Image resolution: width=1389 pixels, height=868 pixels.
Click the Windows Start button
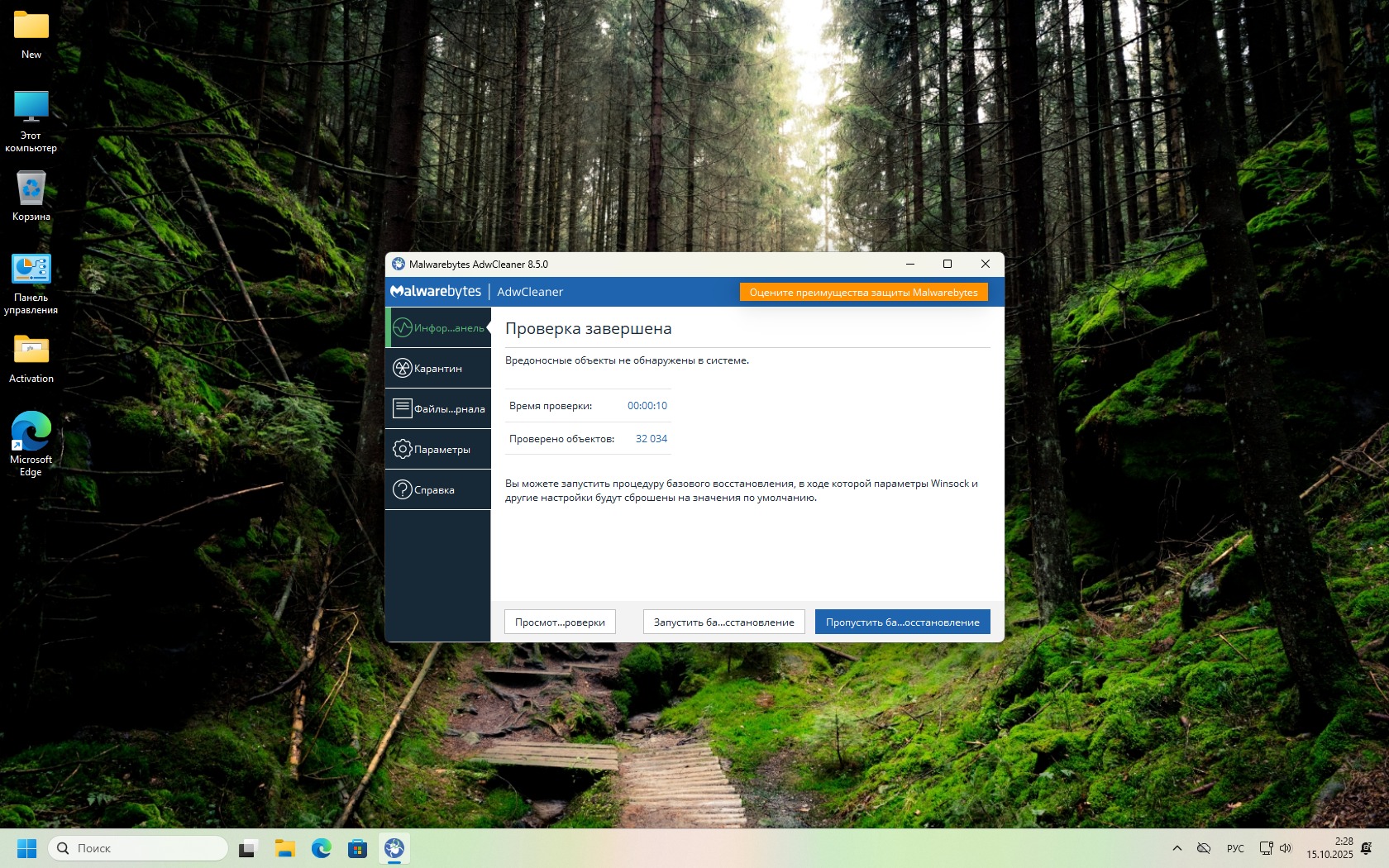27,848
